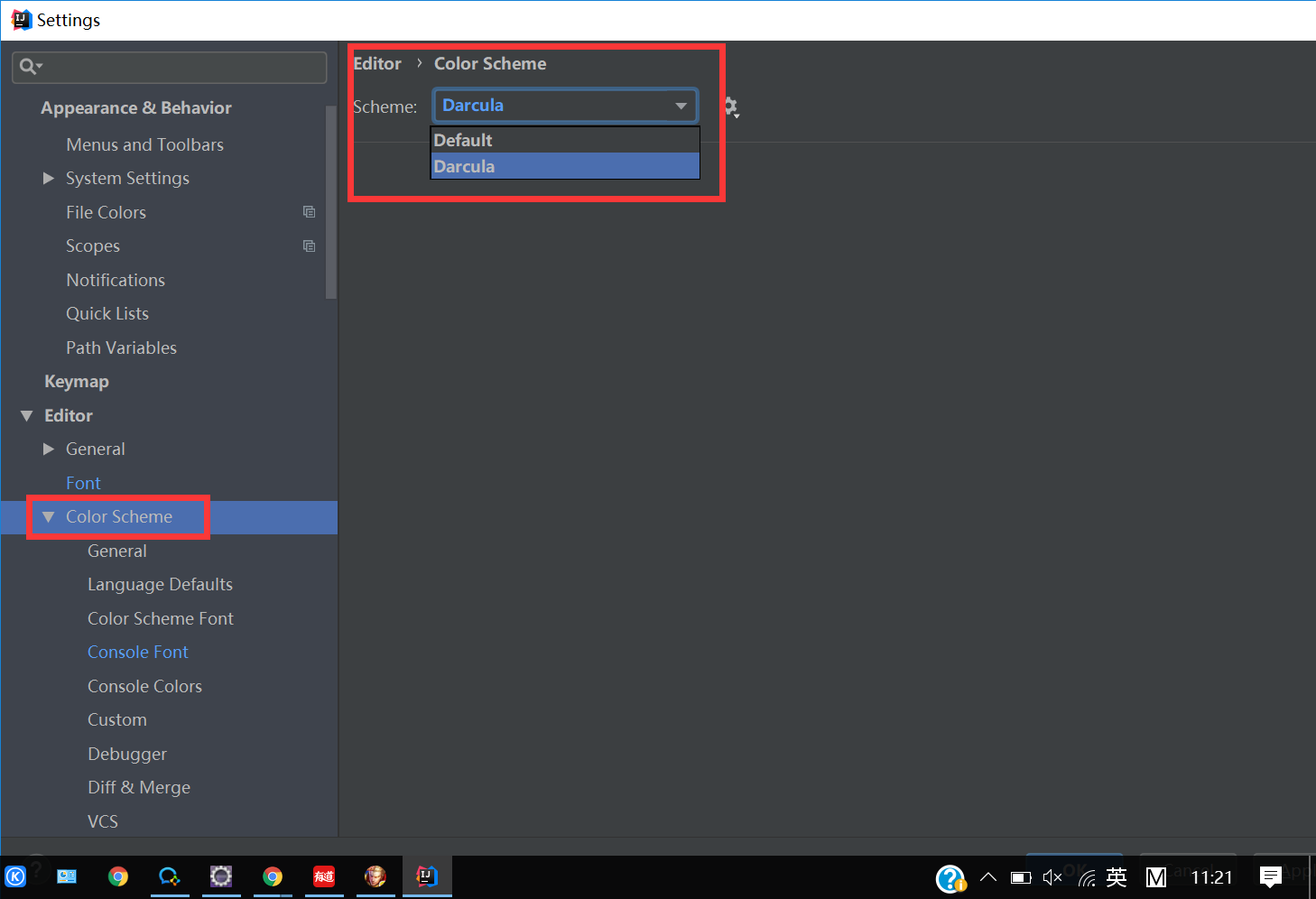Image resolution: width=1316 pixels, height=899 pixels.
Task: Click the settings tree vertical scrollbar
Action: [331, 202]
